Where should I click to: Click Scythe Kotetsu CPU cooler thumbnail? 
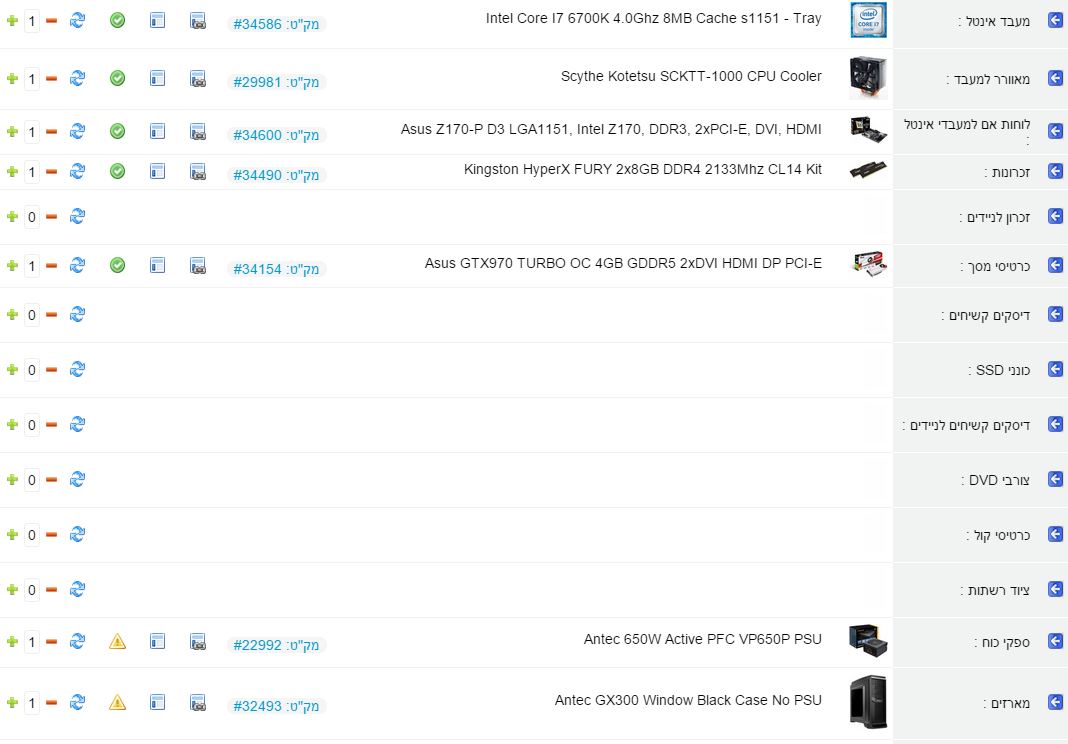(867, 78)
